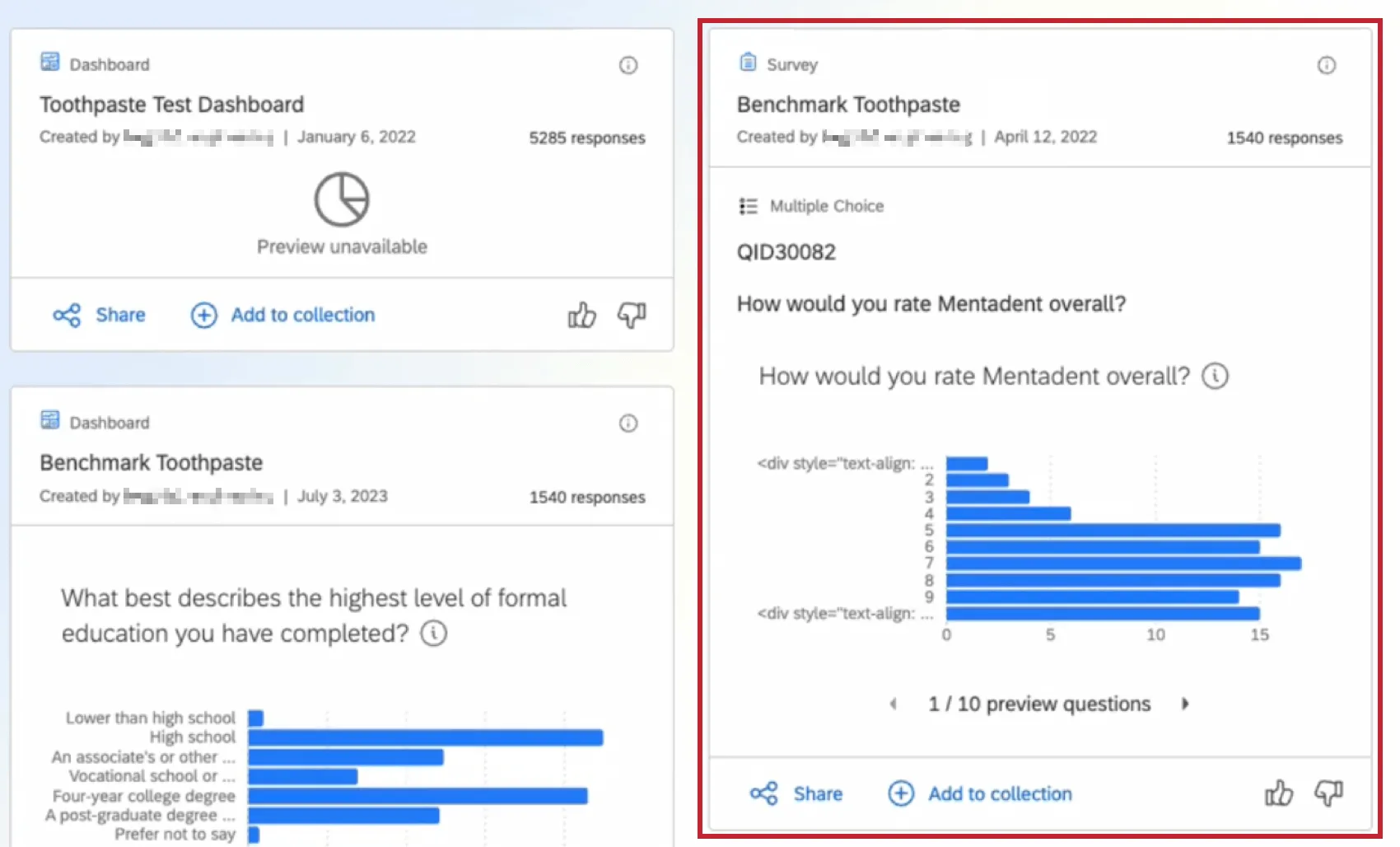Click the plus icon beside survey's Add to collection

pyautogui.click(x=902, y=793)
